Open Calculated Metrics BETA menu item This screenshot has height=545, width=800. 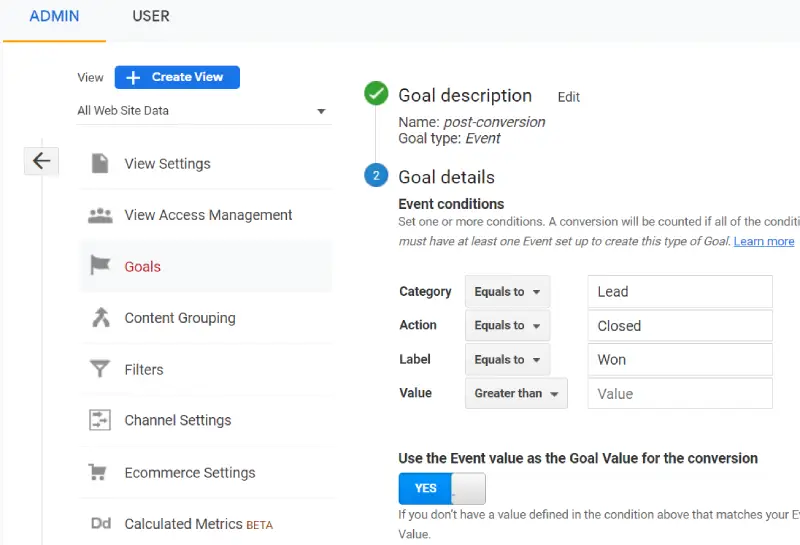[x=206, y=524]
